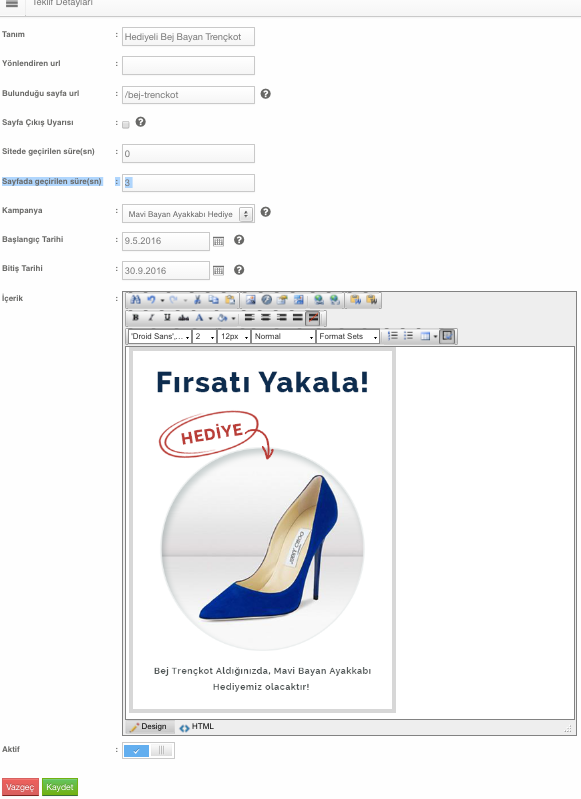581x799 pixels.
Task: Toggle the Aktif switch
Action: tap(148, 750)
